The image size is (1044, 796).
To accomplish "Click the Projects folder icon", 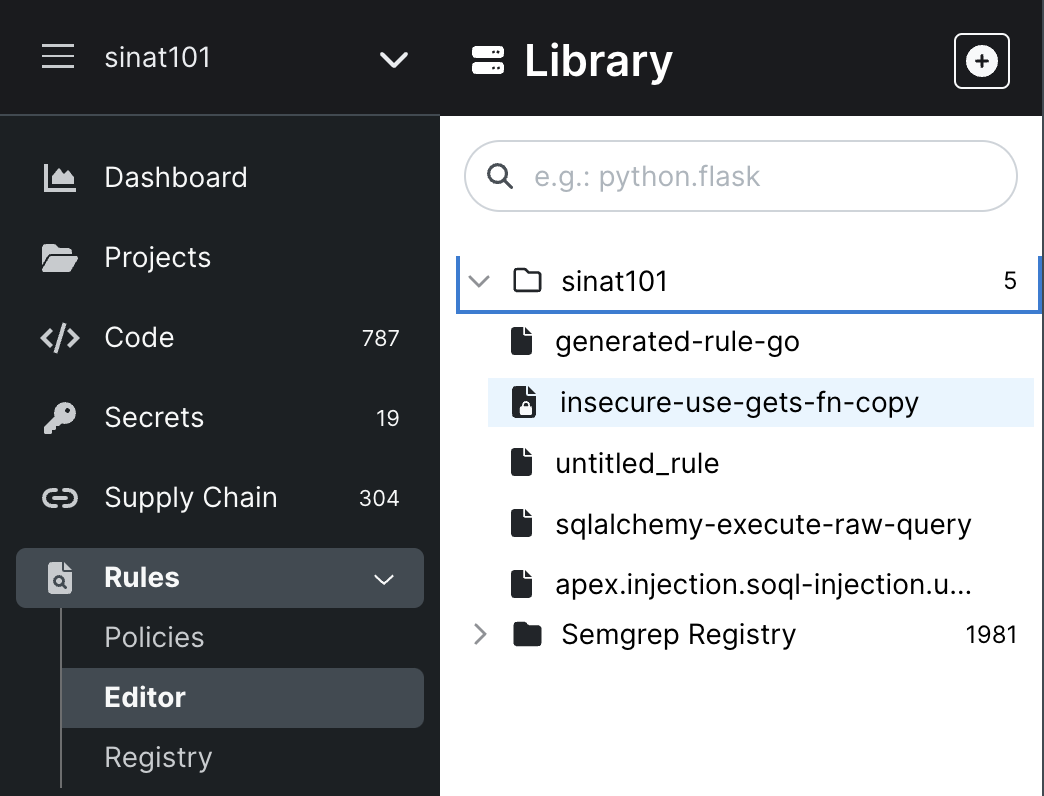I will tap(60, 257).
